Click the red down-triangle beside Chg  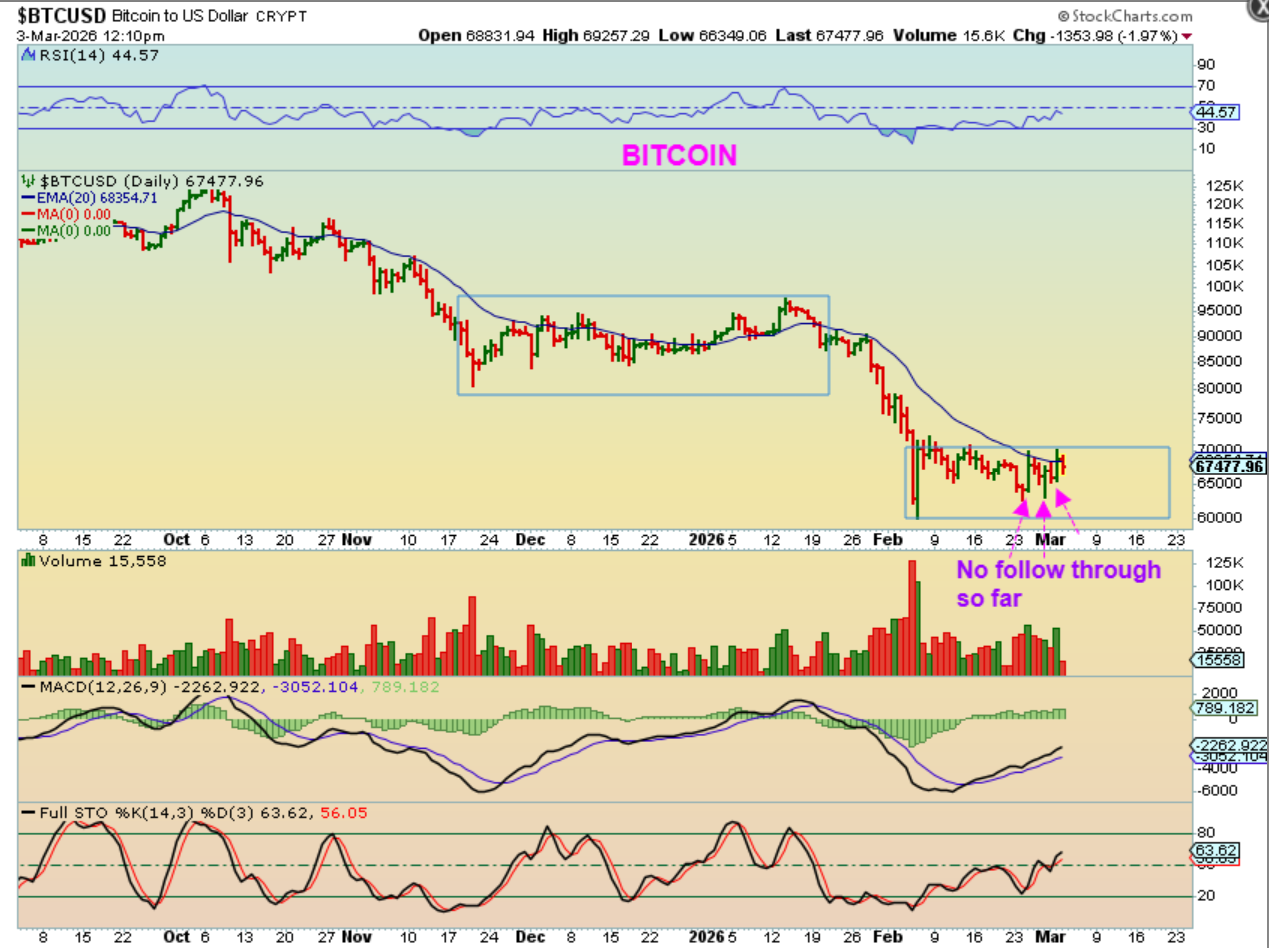click(x=1186, y=36)
